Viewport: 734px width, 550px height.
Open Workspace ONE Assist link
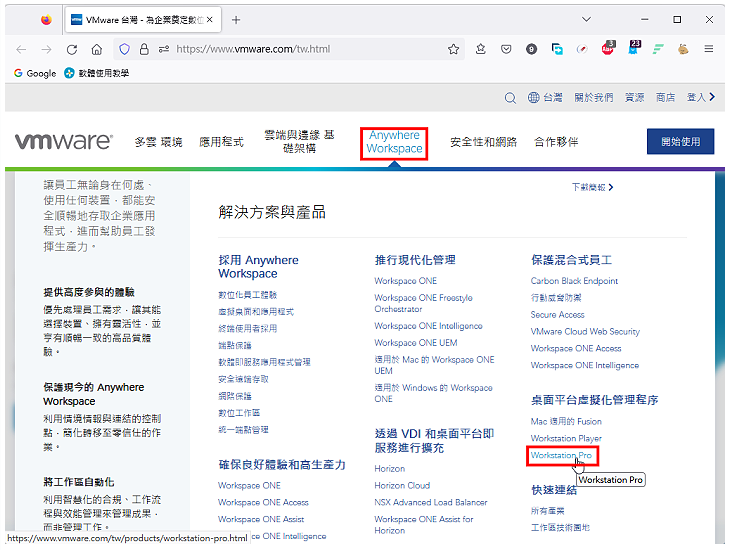point(261,519)
